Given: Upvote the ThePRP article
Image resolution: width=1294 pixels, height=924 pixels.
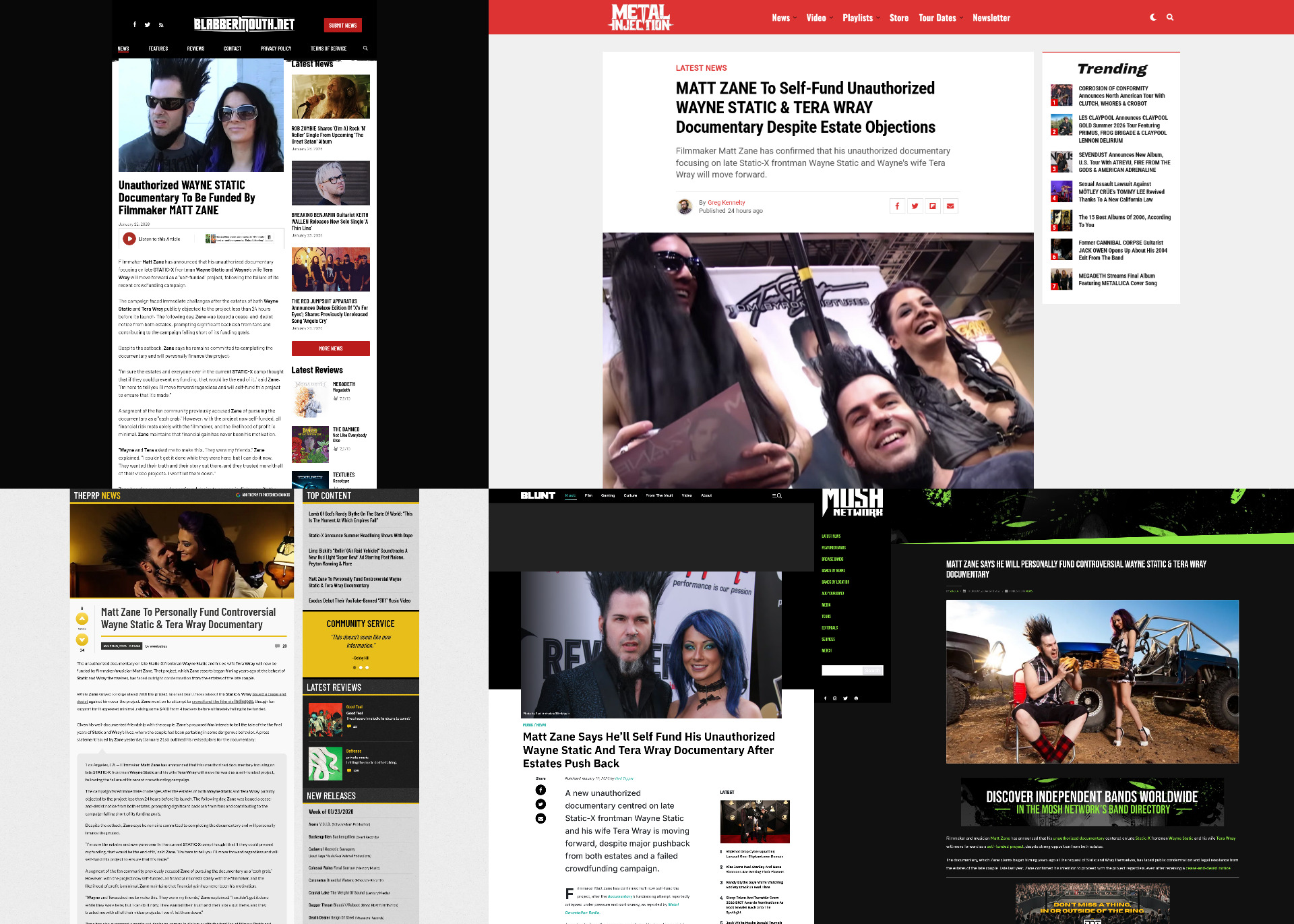Looking at the screenshot, I should click(82, 619).
